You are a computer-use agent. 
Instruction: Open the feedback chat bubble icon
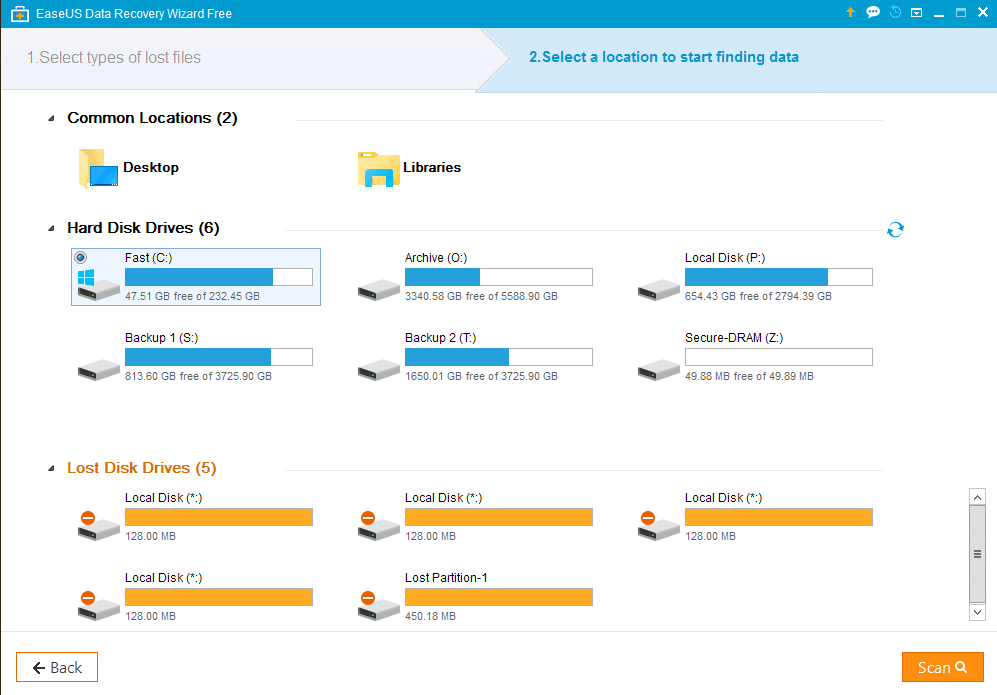tap(873, 12)
